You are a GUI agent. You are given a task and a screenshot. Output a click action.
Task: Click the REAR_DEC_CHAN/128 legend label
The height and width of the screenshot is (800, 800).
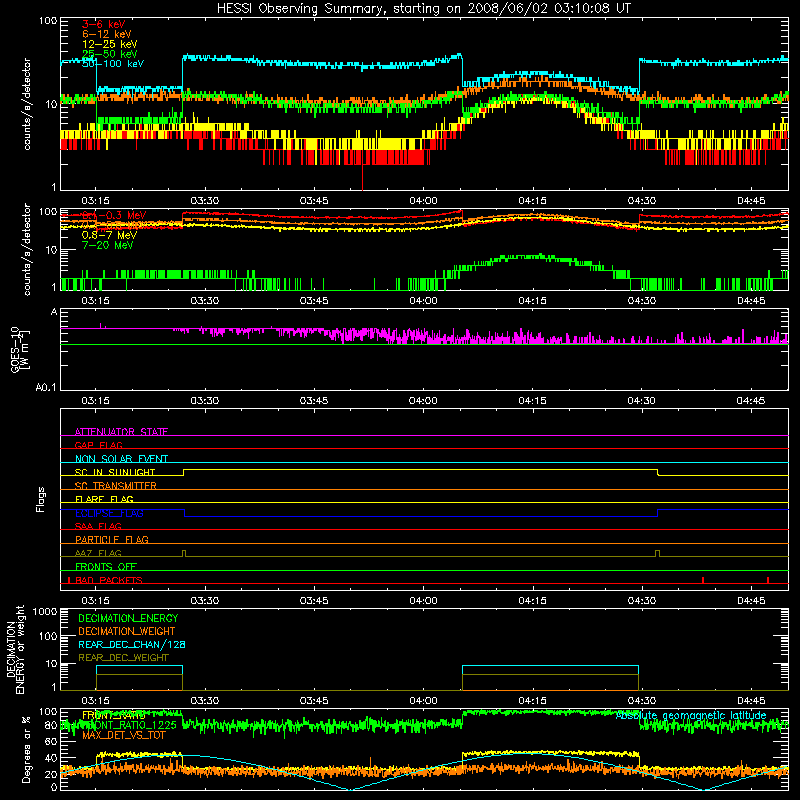(x=132, y=645)
